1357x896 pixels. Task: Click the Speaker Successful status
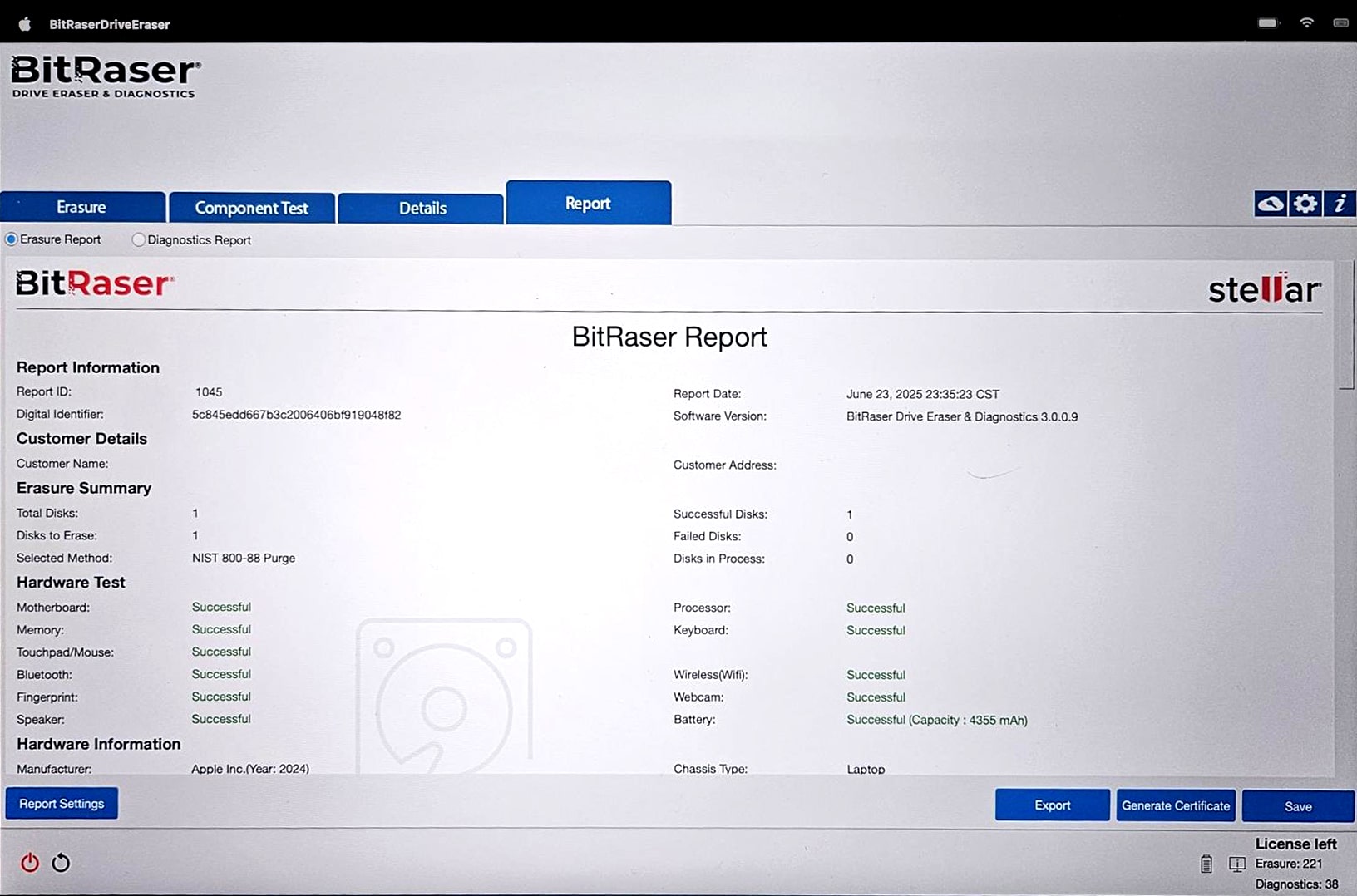[221, 719]
